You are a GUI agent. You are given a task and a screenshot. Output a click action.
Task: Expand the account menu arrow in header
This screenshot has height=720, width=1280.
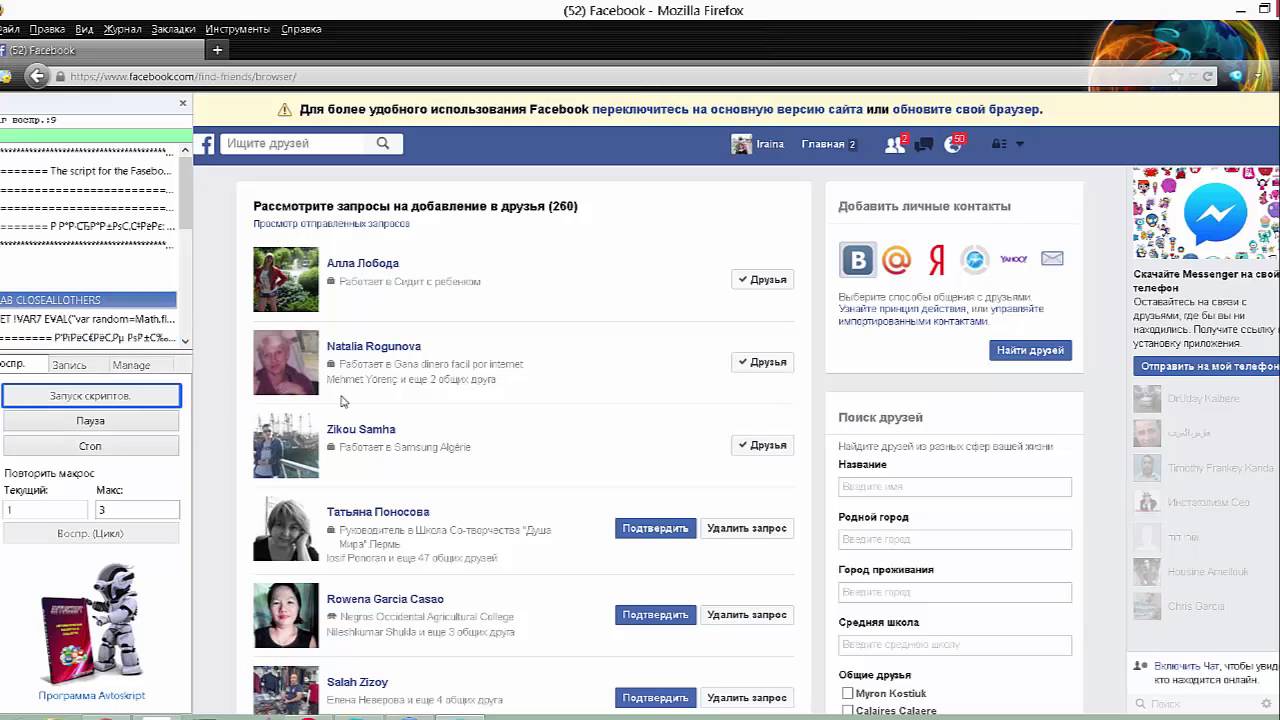click(1020, 144)
